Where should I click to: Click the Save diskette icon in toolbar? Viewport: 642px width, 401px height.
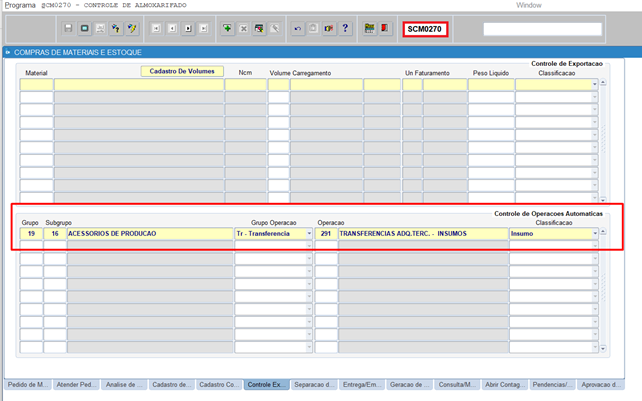[x=68, y=28]
